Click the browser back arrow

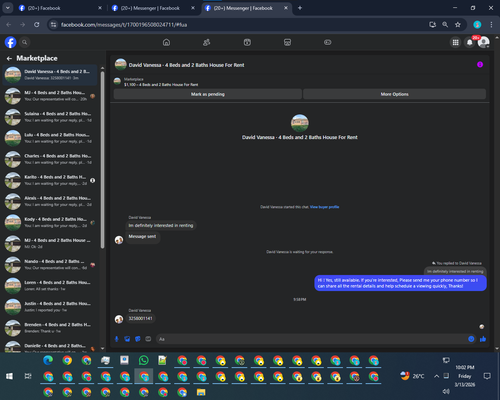coord(9,25)
